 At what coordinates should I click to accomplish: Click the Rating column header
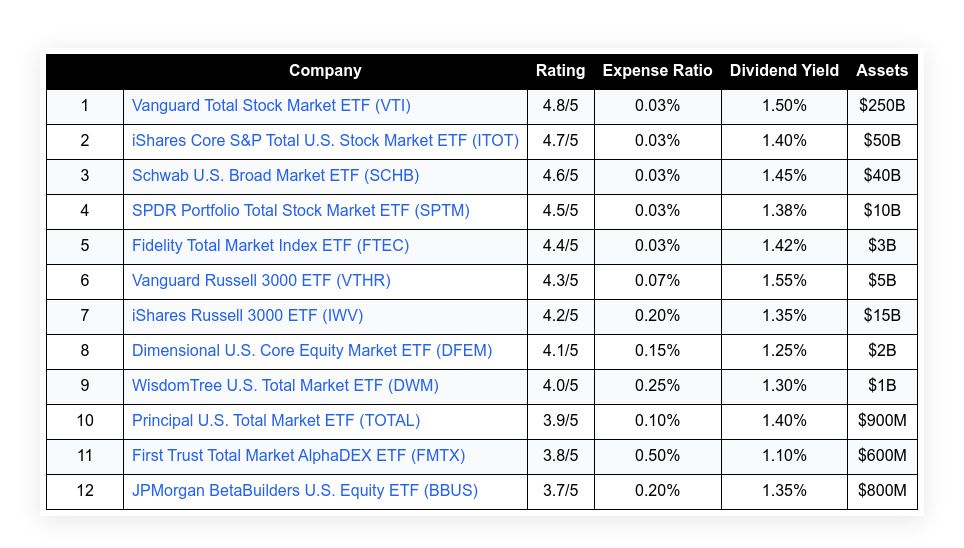pos(560,70)
